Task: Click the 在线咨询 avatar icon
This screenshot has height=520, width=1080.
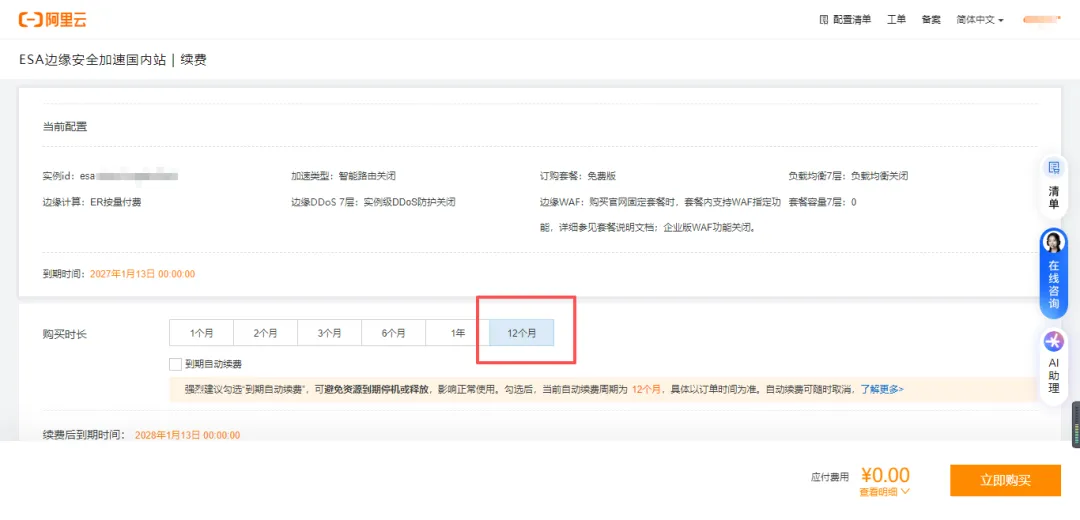Action: point(1053,243)
